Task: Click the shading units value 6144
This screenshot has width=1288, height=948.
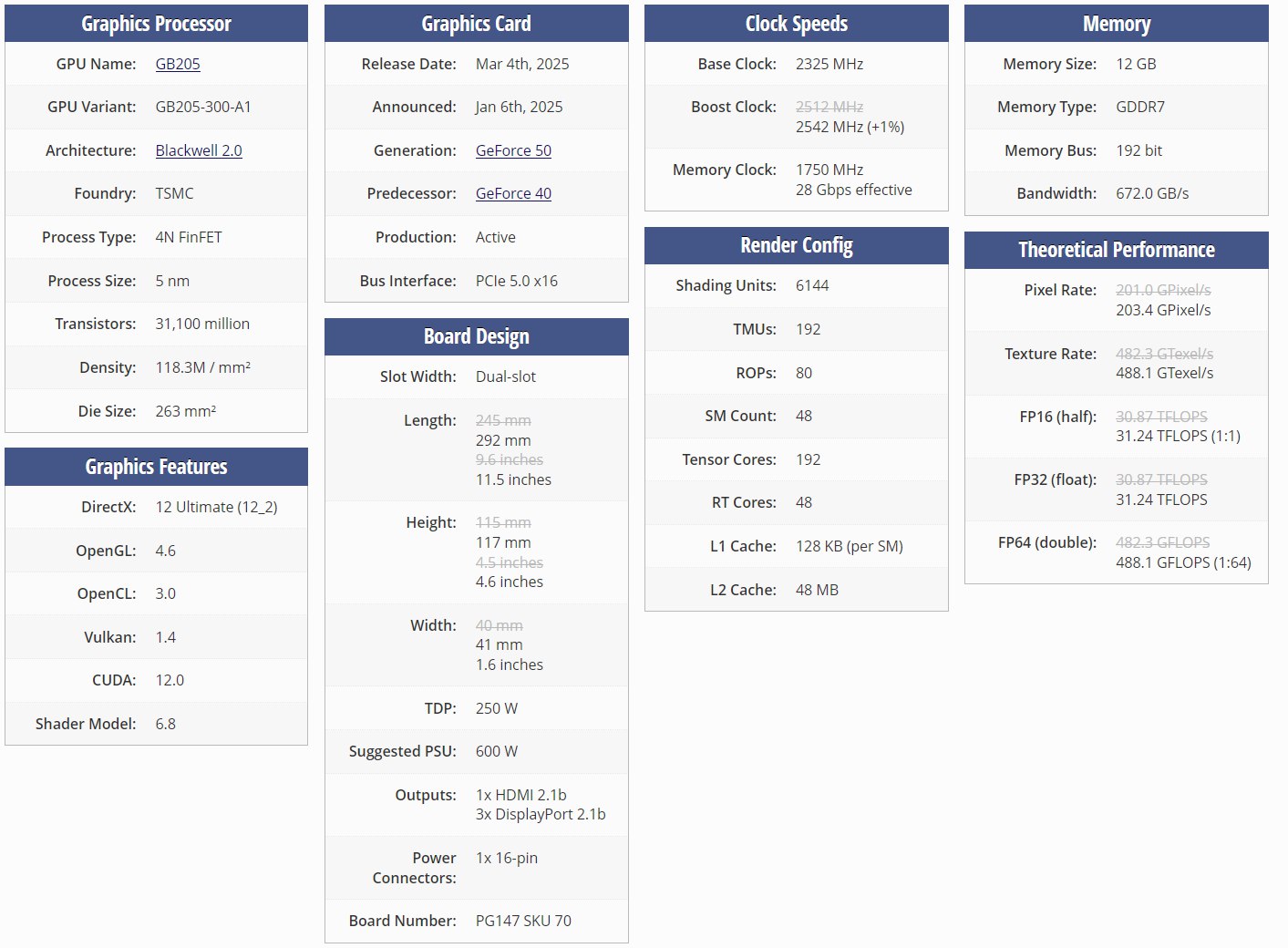Action: [x=812, y=285]
